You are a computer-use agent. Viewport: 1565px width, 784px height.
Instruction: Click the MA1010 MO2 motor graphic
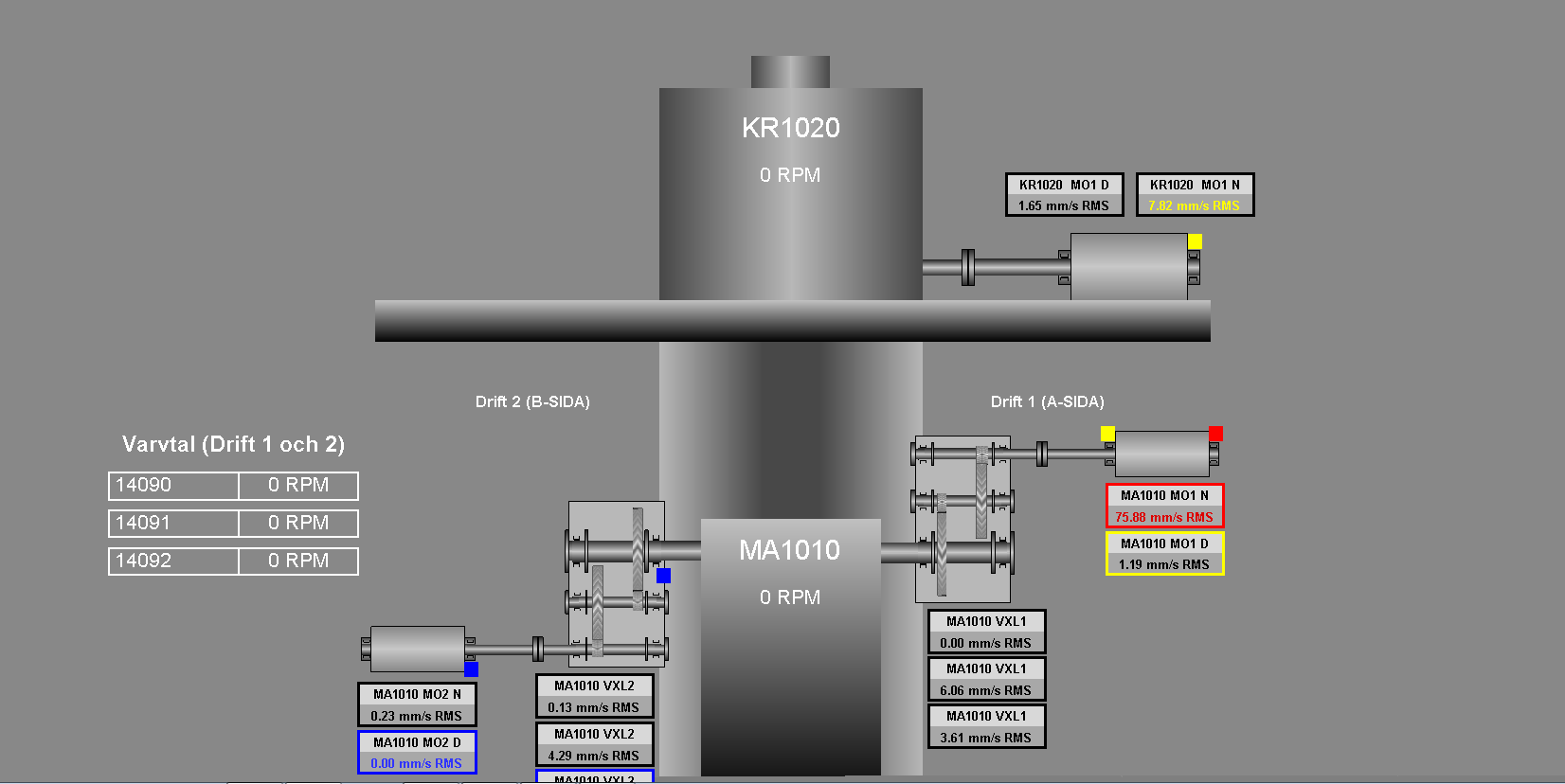tap(418, 649)
